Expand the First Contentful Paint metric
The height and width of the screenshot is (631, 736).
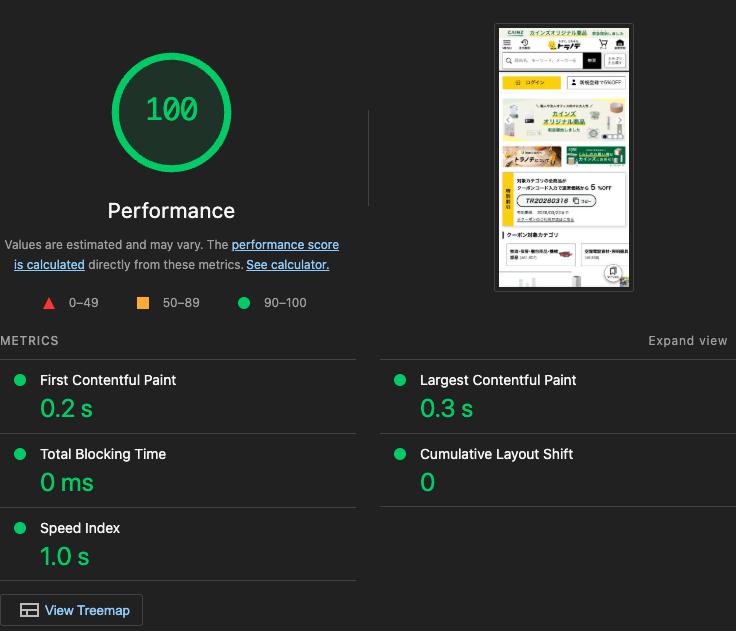(x=178, y=397)
